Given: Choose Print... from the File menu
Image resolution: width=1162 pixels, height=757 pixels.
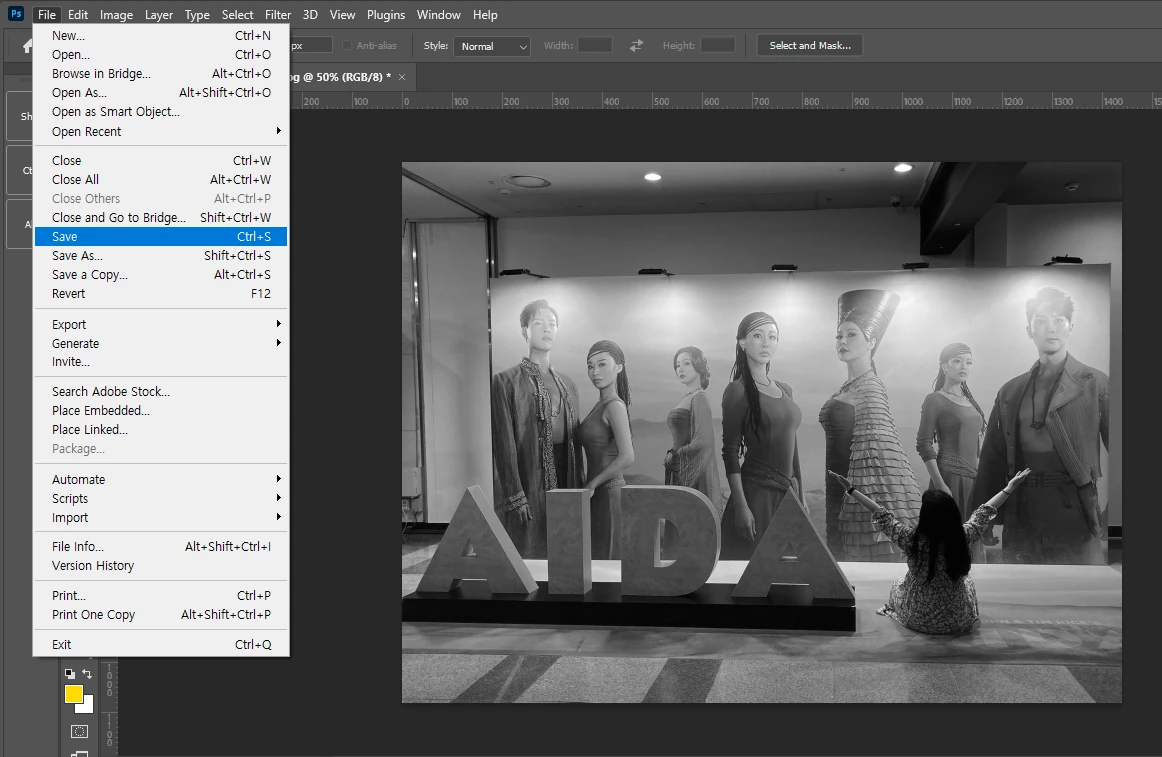Looking at the screenshot, I should pyautogui.click(x=161, y=595).
